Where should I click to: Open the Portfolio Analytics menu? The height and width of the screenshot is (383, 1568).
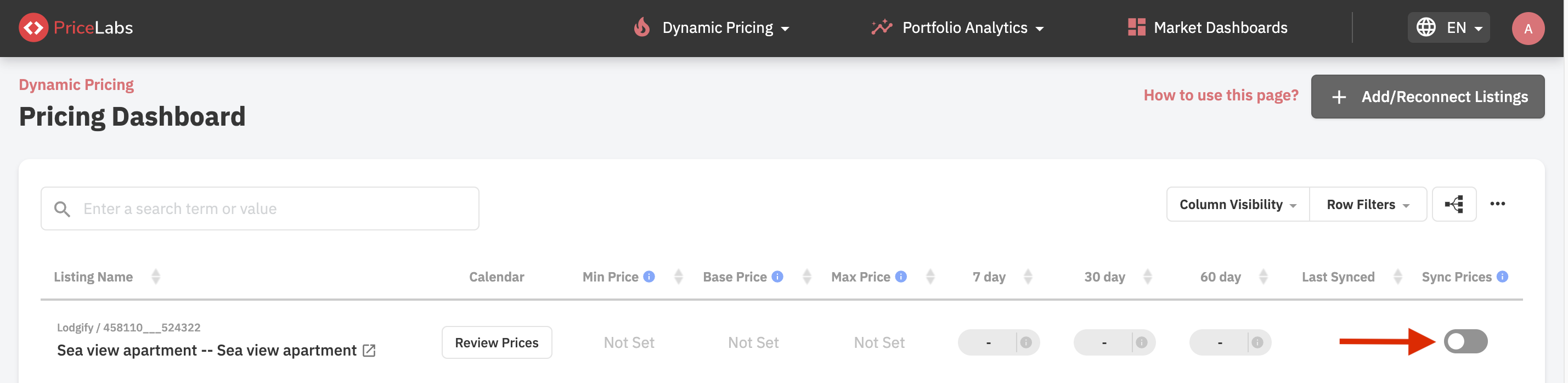[957, 28]
